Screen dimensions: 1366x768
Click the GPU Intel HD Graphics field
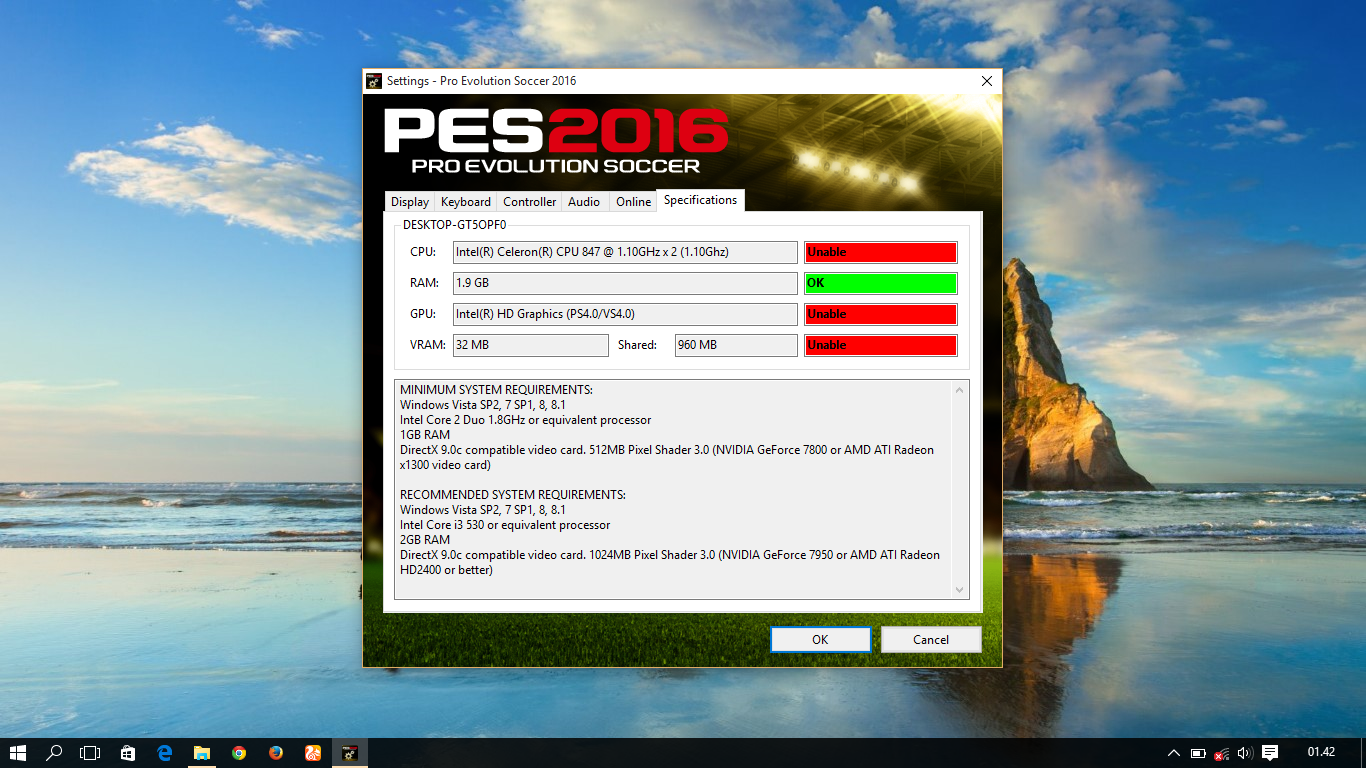point(625,314)
